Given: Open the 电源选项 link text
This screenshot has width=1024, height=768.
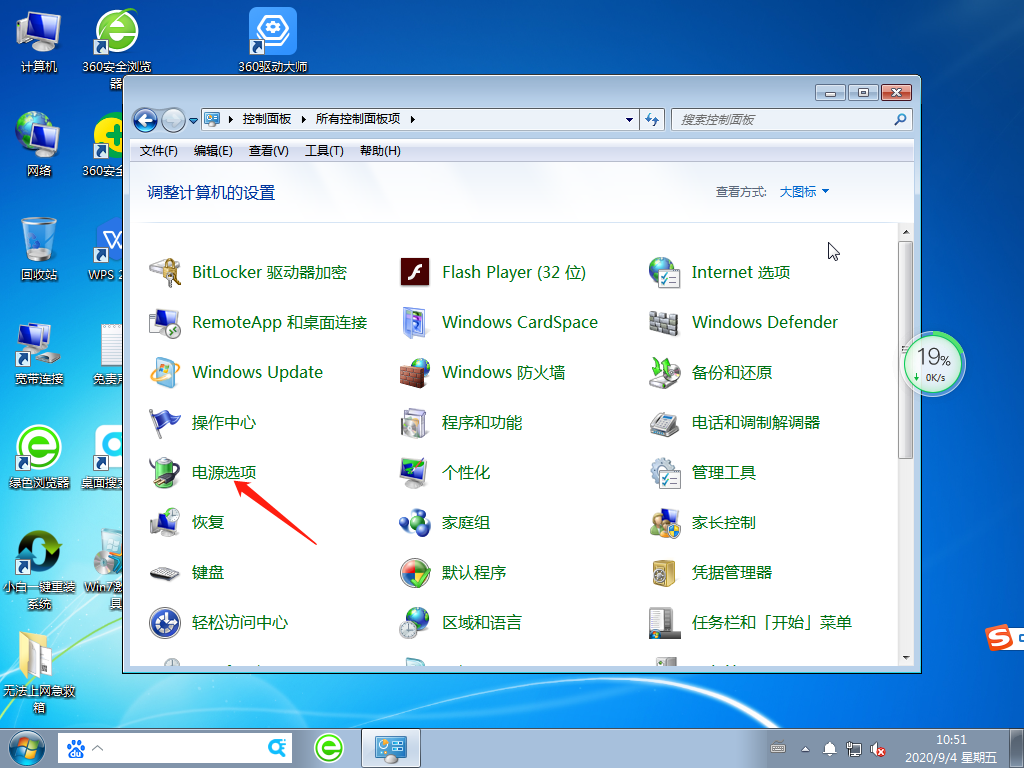Looking at the screenshot, I should [224, 472].
